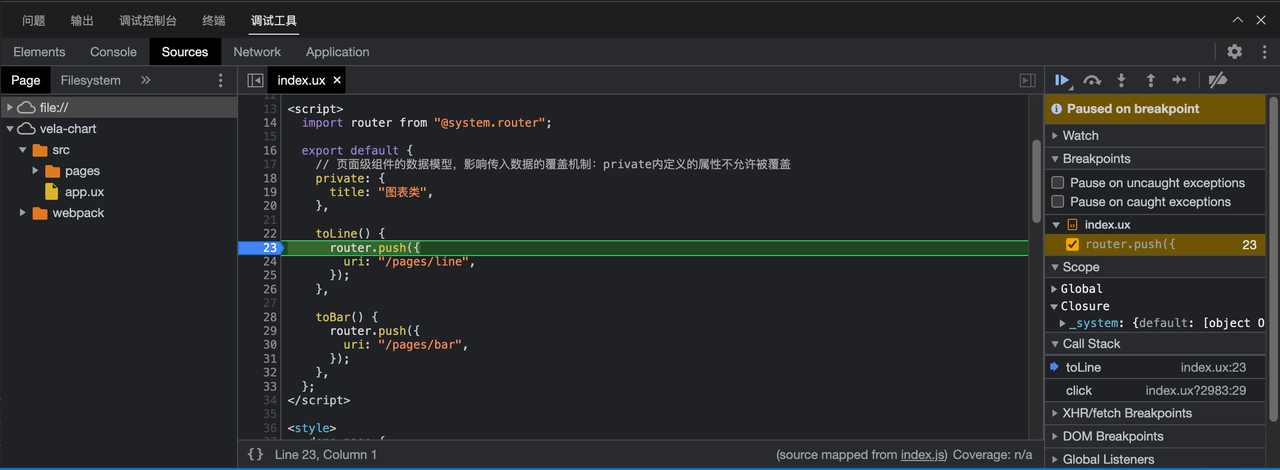Click the Step into function arrow icon
The width and height of the screenshot is (1280, 470).
(1122, 80)
